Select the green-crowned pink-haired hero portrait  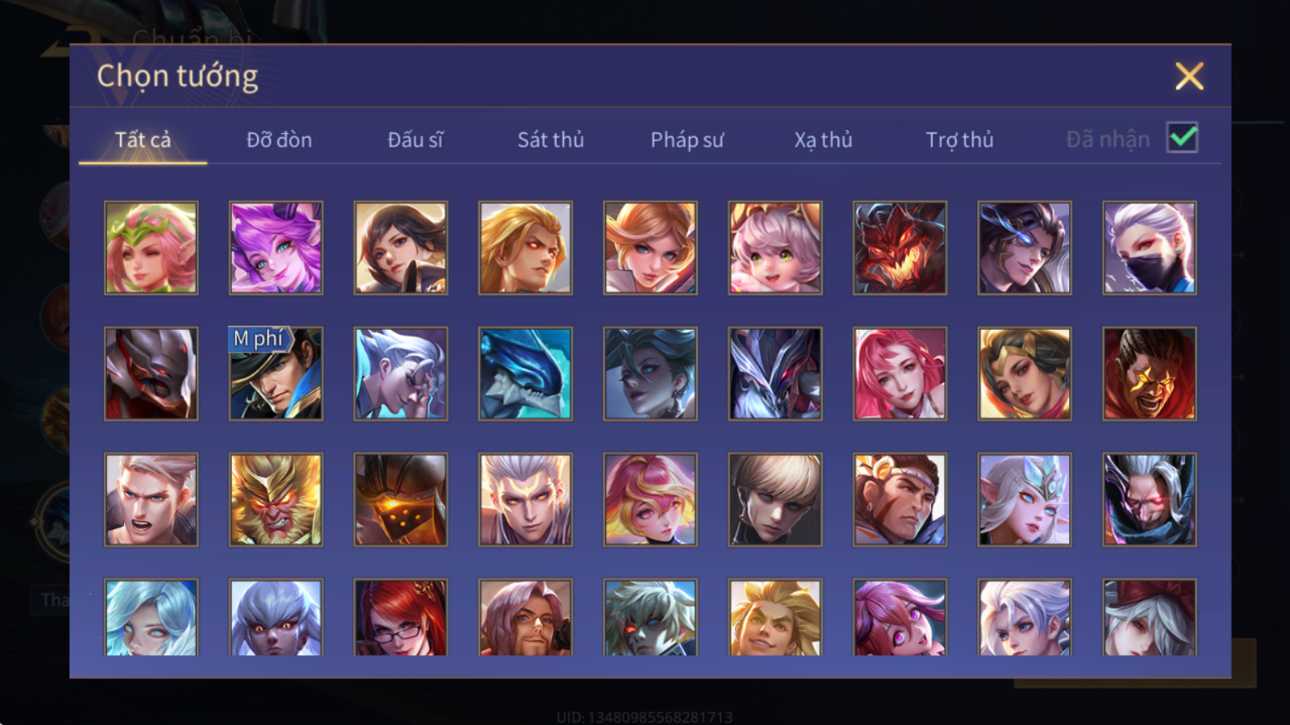coord(151,248)
